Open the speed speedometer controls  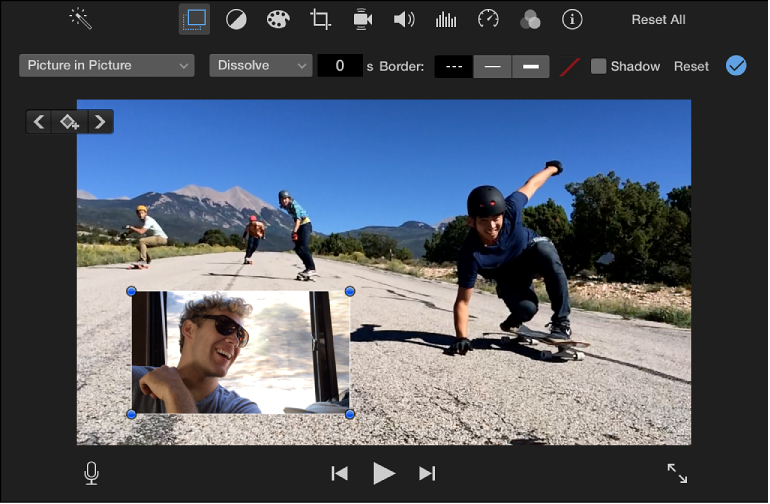[x=488, y=19]
